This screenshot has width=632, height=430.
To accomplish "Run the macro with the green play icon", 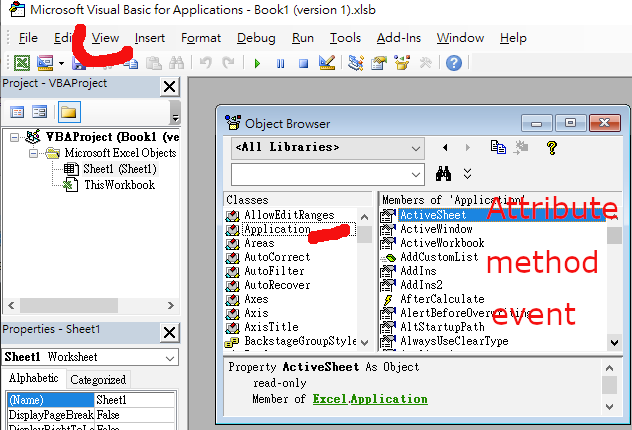I will tap(258, 63).
